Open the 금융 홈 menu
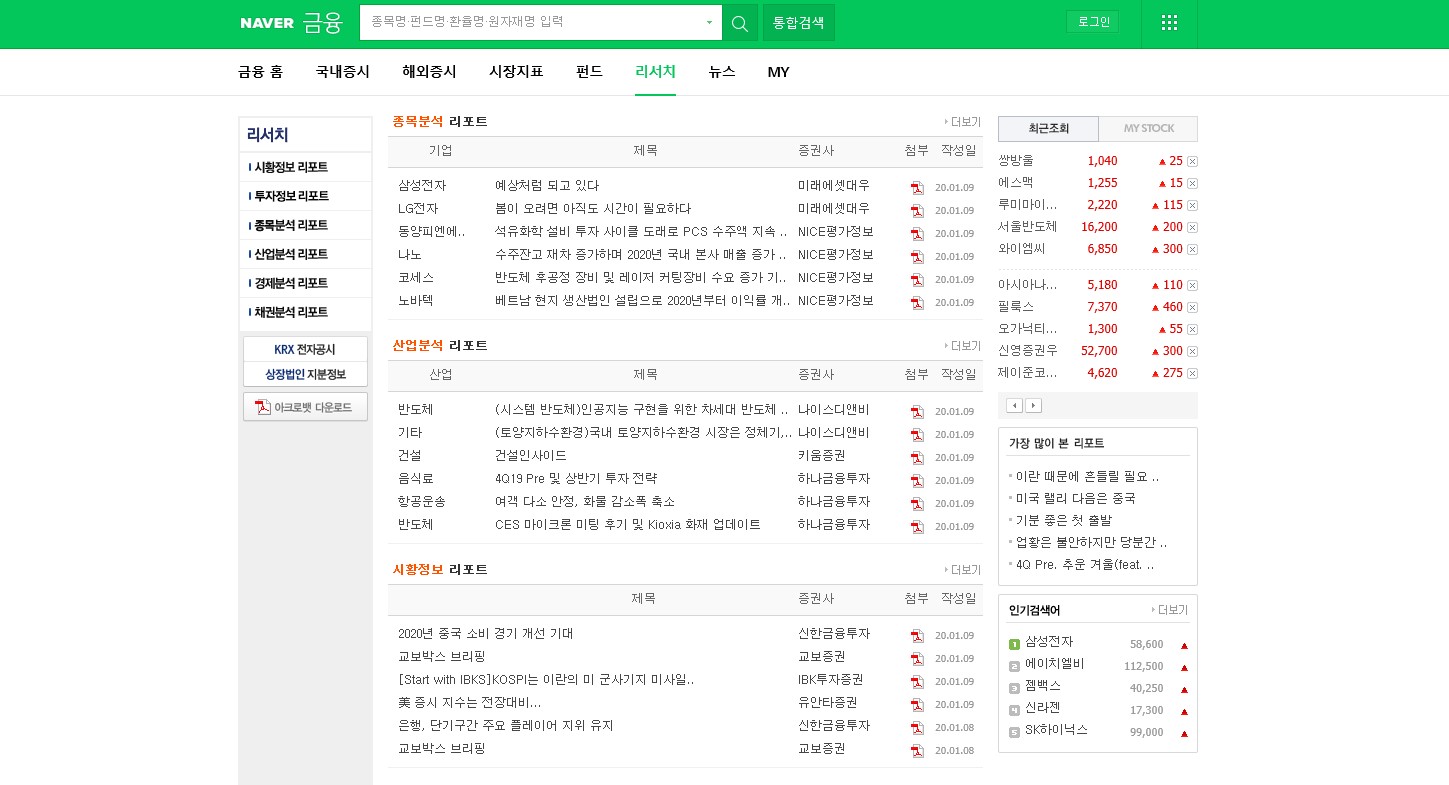Screen dimensions: 1449x785 click(260, 72)
